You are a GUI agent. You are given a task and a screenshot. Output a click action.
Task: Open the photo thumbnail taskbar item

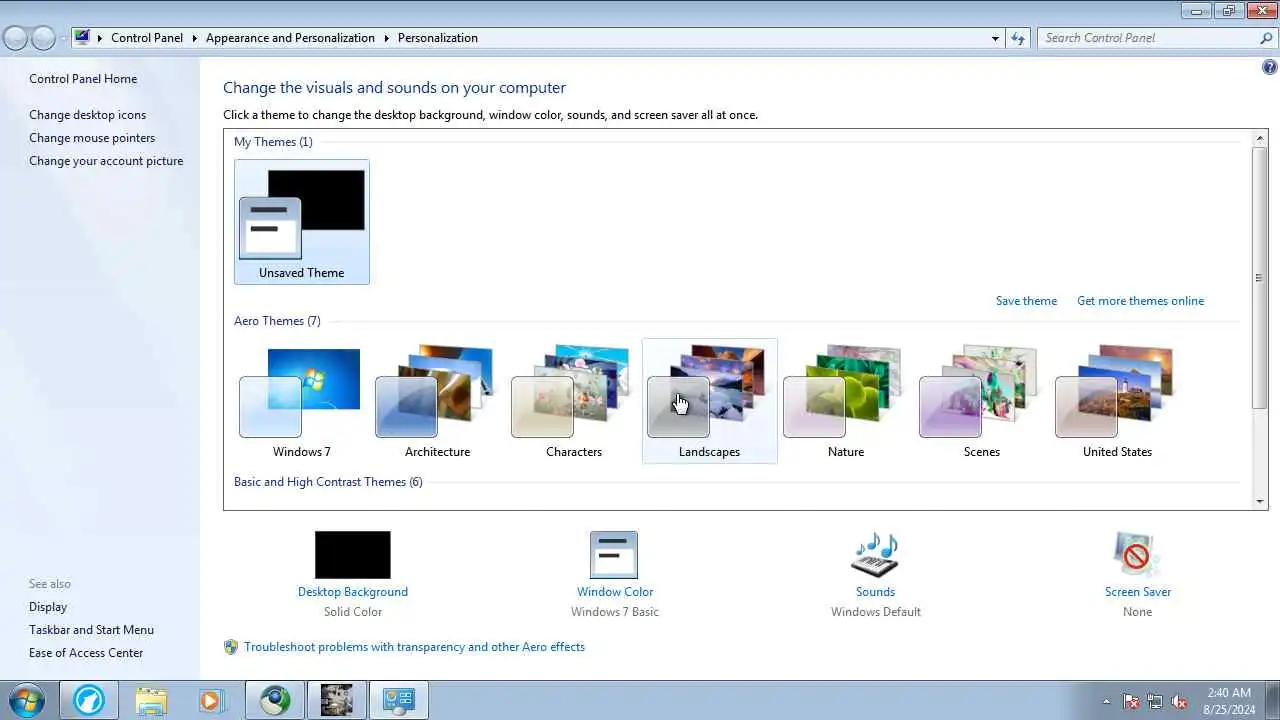click(337, 700)
